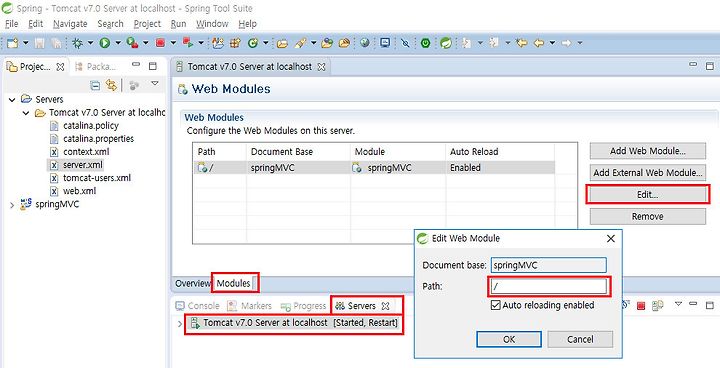This screenshot has width=720, height=368.
Task: Select the springMVC module table row
Action: coord(374,168)
